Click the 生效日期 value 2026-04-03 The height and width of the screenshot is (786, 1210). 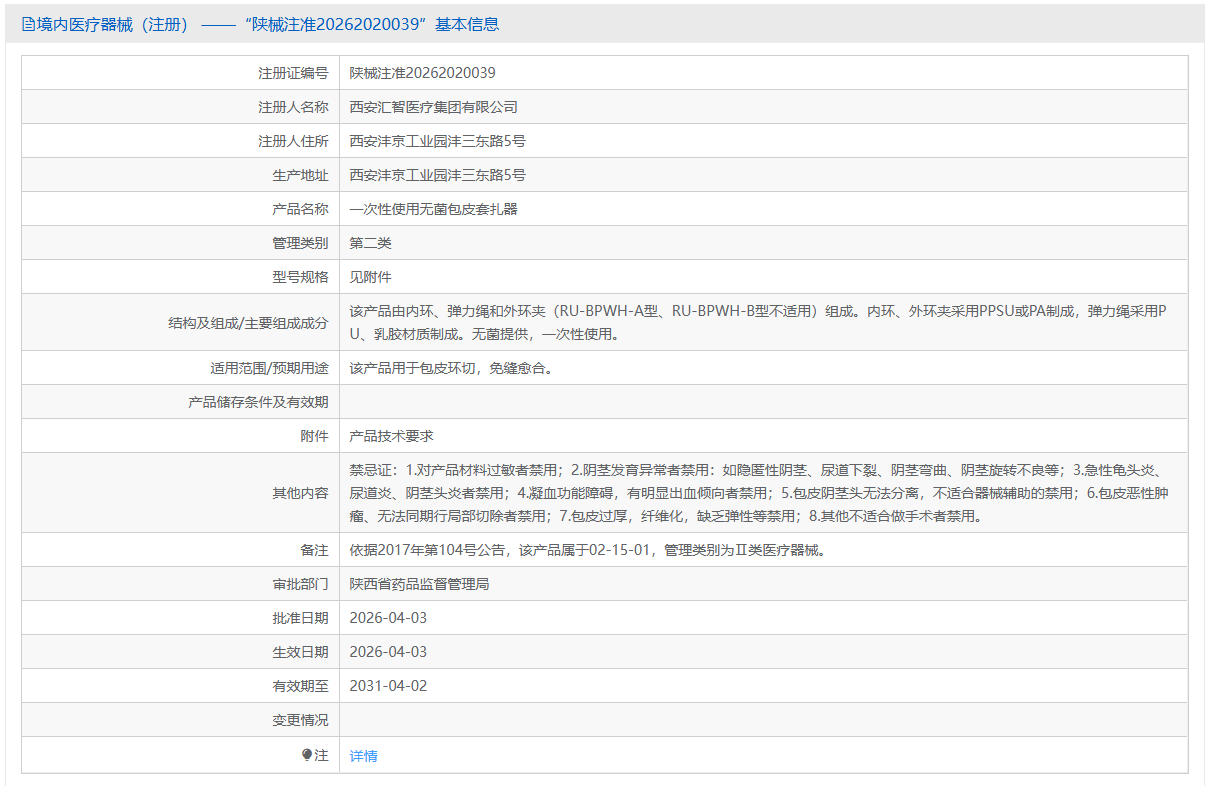388,652
